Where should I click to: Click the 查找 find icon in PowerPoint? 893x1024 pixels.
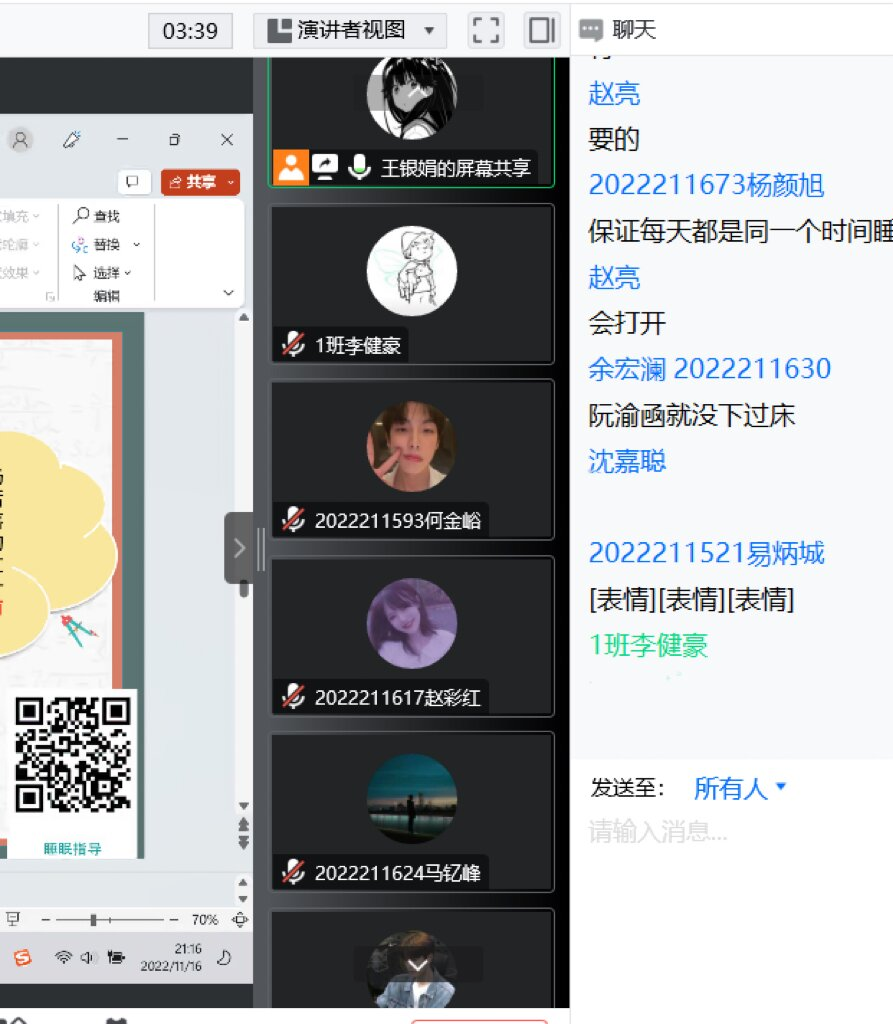pyautogui.click(x=82, y=215)
